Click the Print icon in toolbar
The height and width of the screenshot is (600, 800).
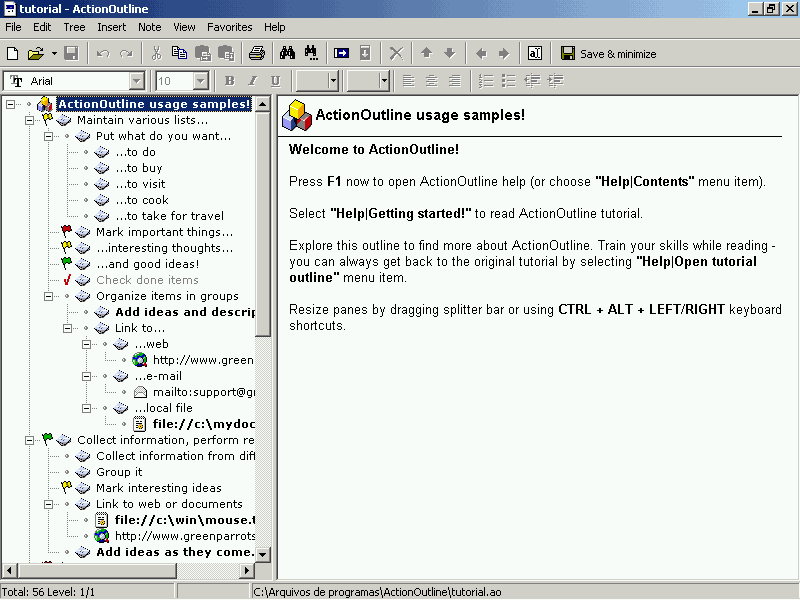point(257,53)
